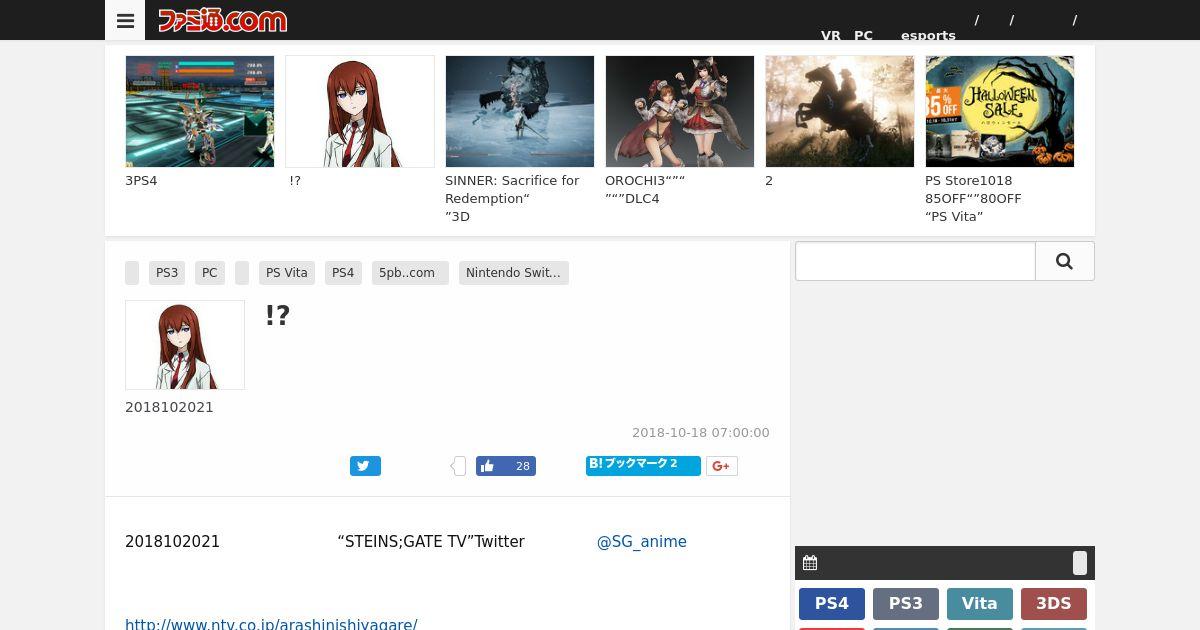
Task: Open the VR navigation item
Action: pos(831,35)
